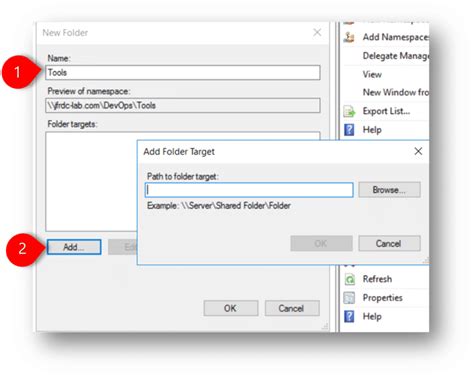This screenshot has width=474, height=377.
Task: Click the New Folder title text
Action: [x=65, y=33]
